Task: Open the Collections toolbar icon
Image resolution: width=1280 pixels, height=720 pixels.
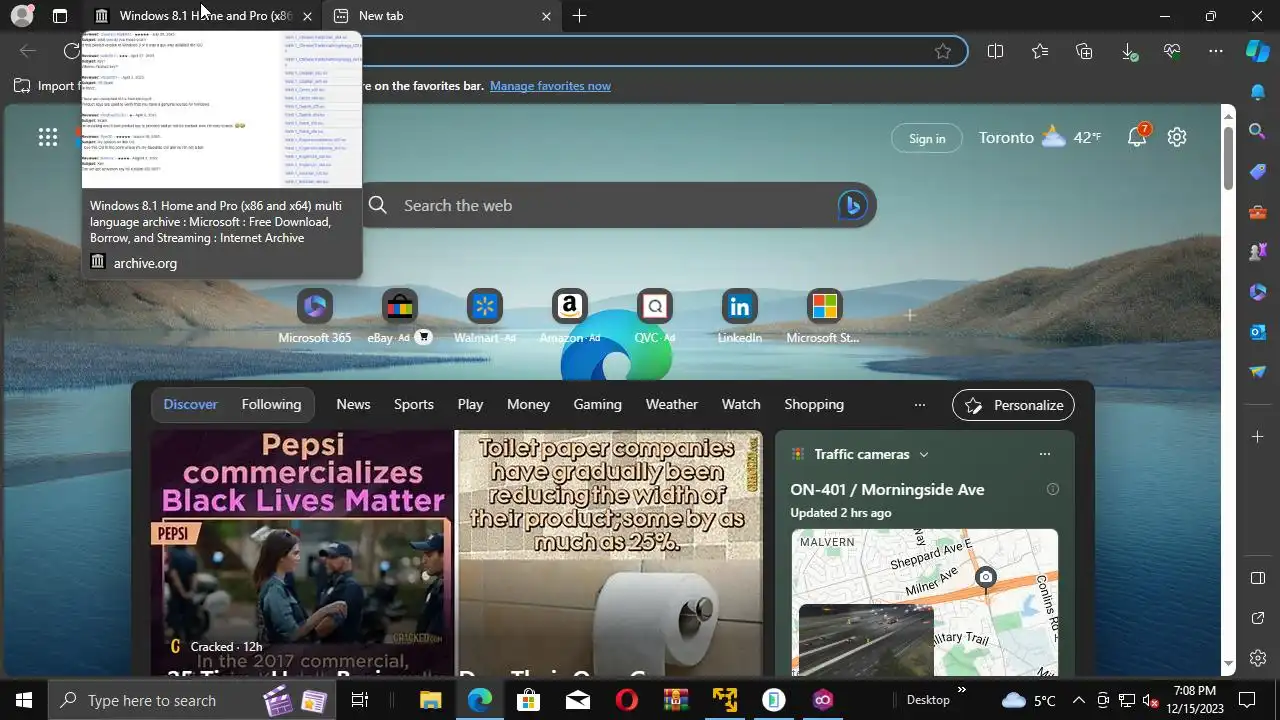Action: (x=1084, y=51)
